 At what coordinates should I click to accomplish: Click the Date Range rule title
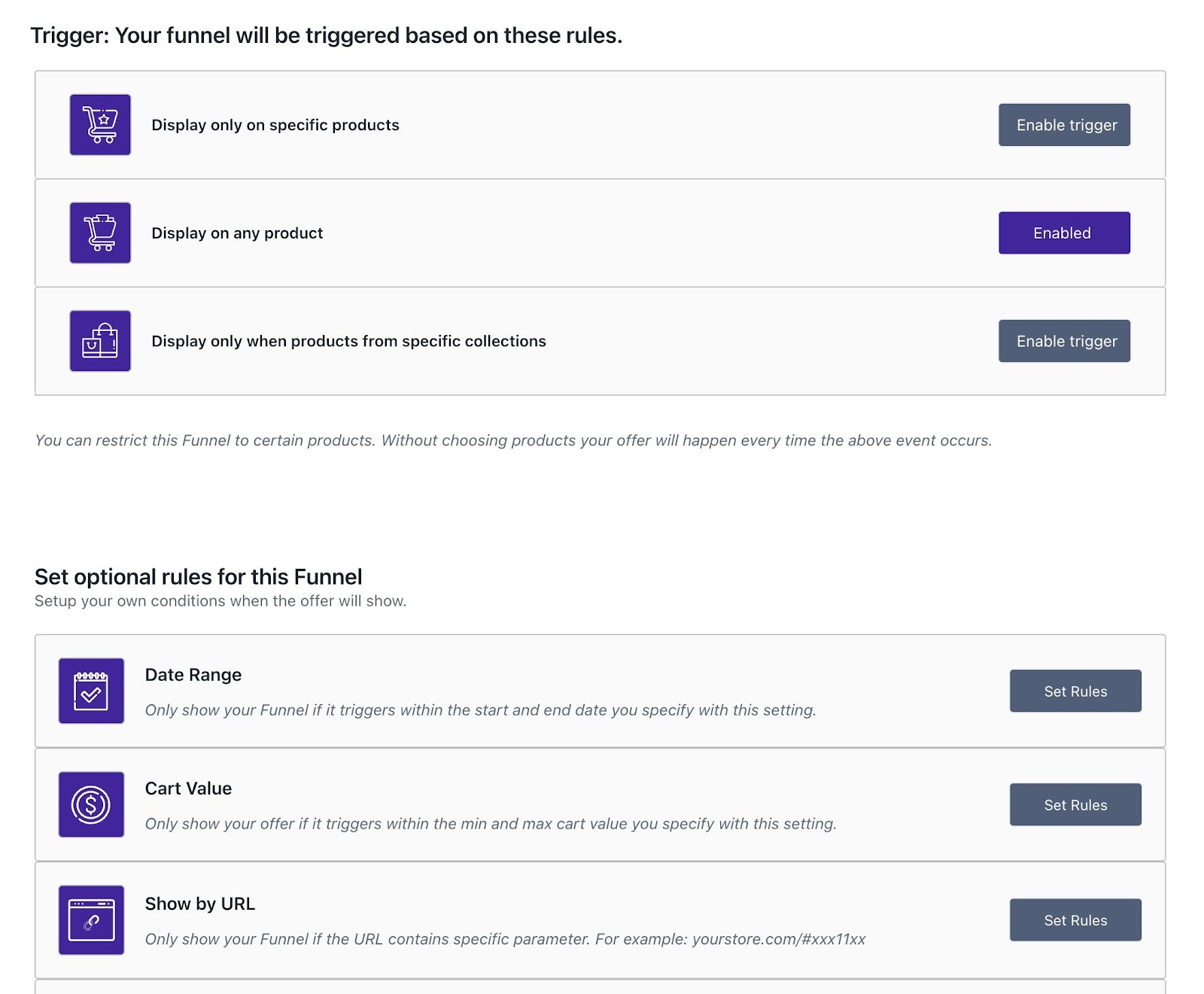pos(193,675)
